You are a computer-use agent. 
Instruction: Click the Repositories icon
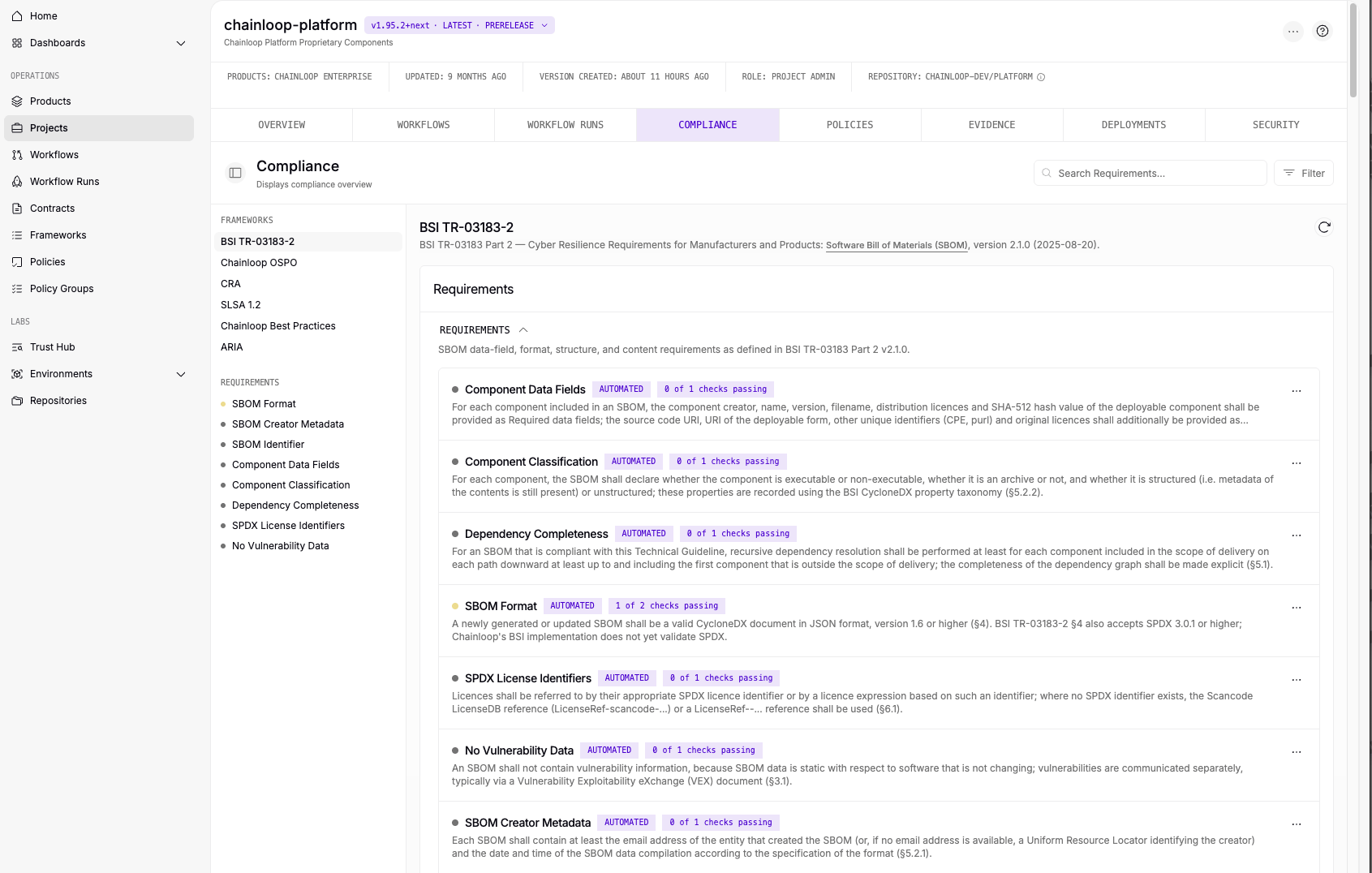(17, 401)
